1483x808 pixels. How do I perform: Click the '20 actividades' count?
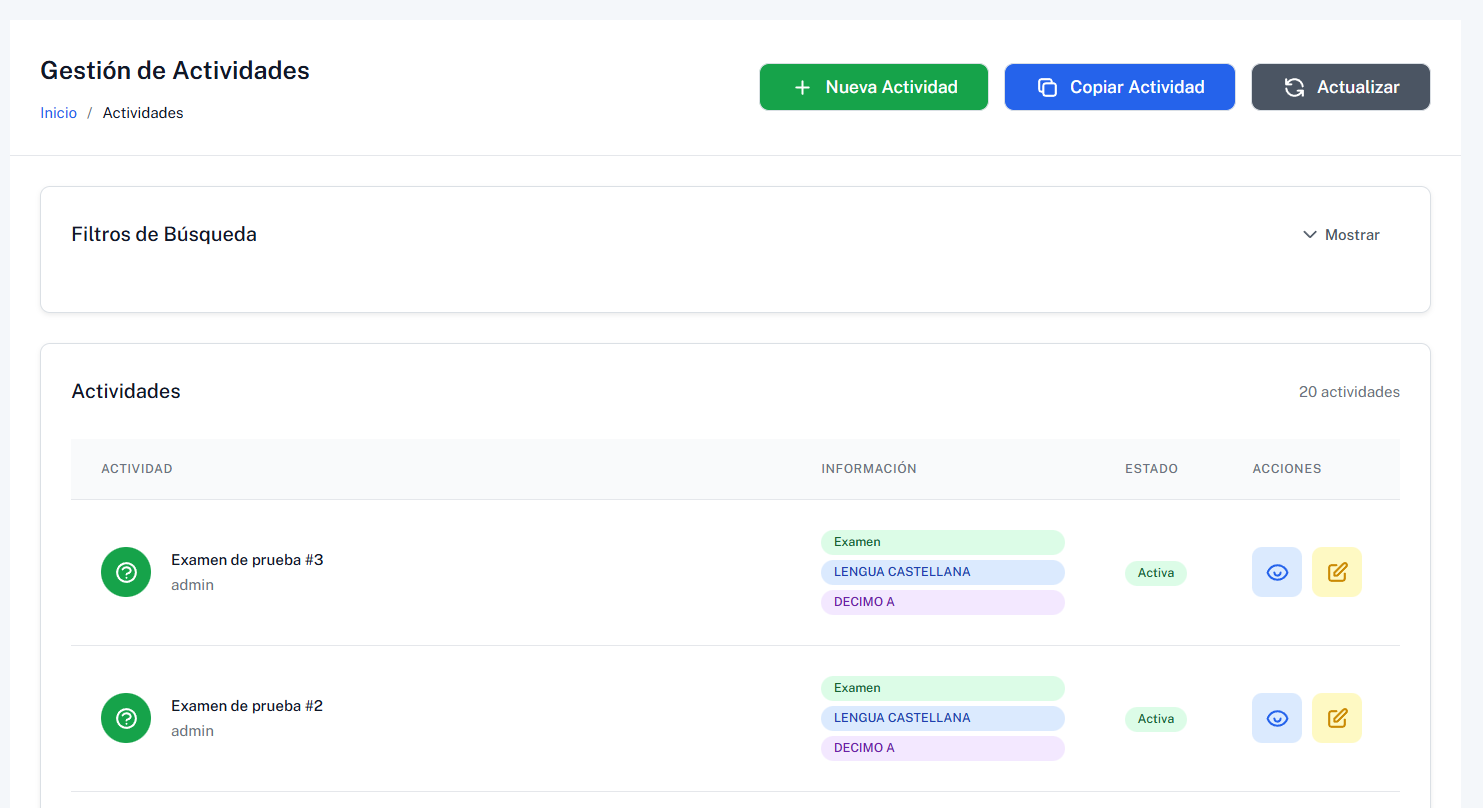tap(1349, 392)
